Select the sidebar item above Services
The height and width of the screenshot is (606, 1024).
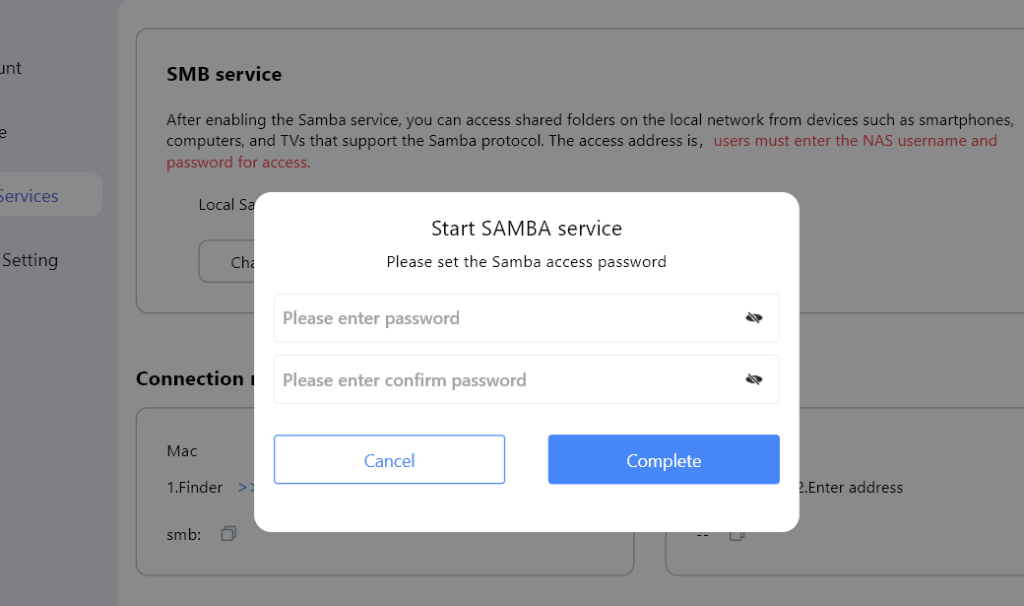(x=5, y=132)
